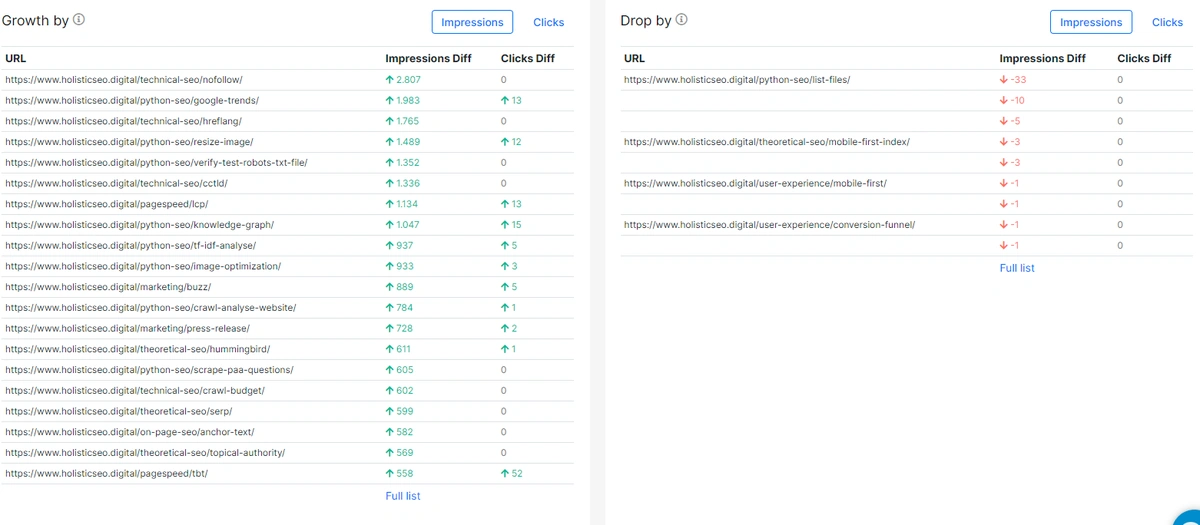
Task: Click the info icon next to Drop by
Action: pyautogui.click(x=683, y=21)
